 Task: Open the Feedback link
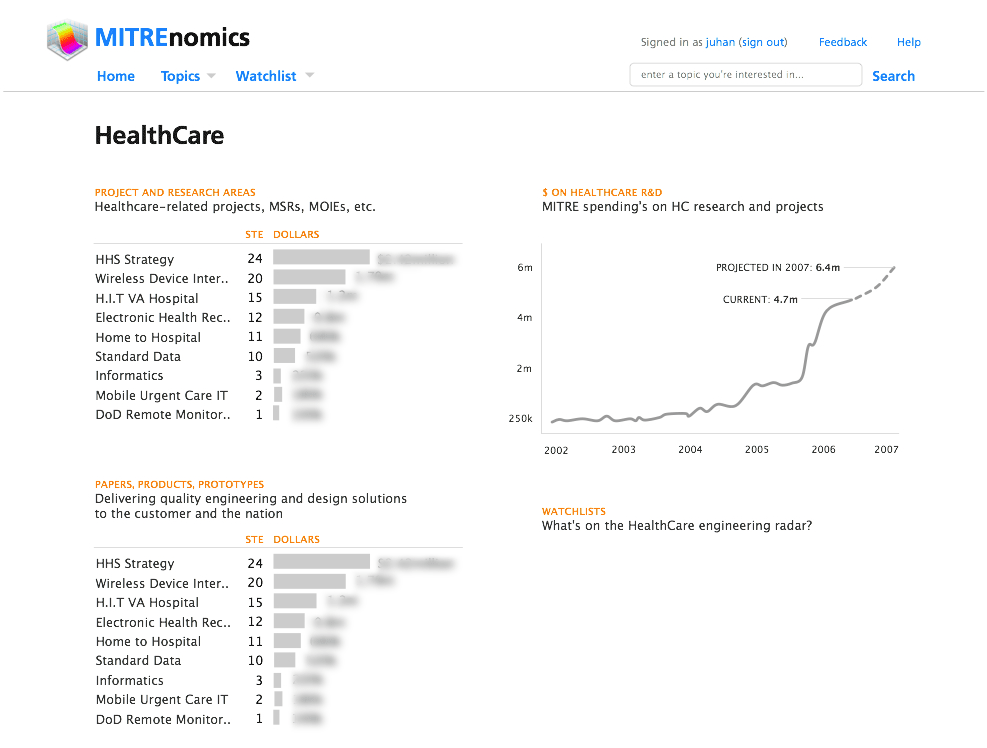click(843, 42)
